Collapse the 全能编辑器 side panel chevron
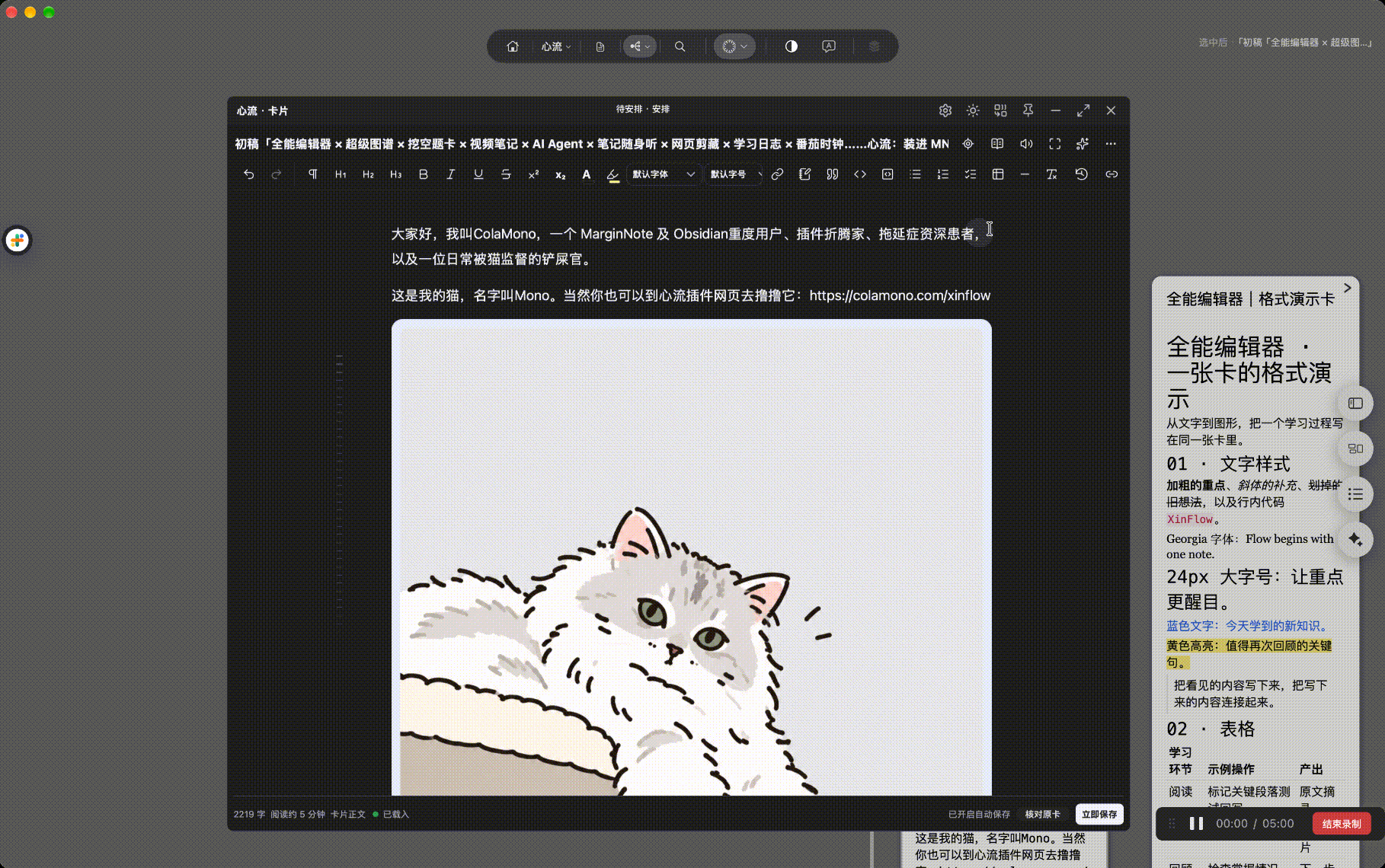The height and width of the screenshot is (868, 1385). click(1347, 288)
